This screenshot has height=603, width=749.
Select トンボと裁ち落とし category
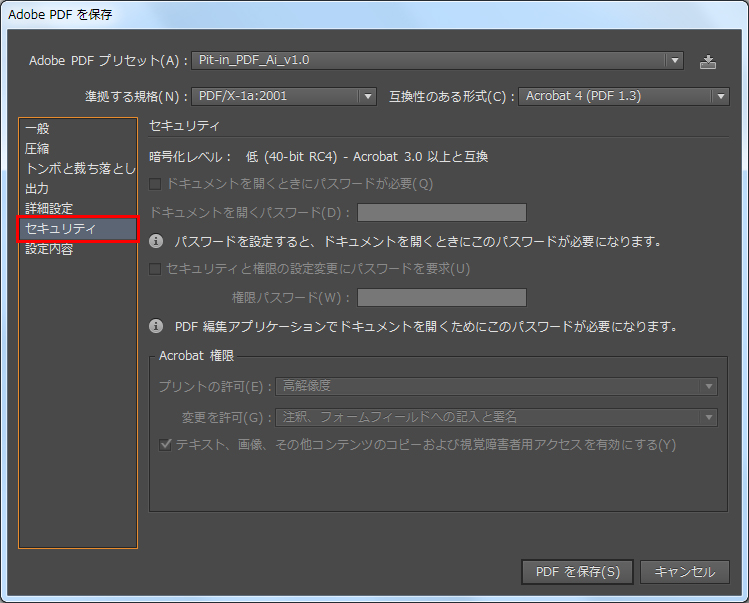(79, 168)
